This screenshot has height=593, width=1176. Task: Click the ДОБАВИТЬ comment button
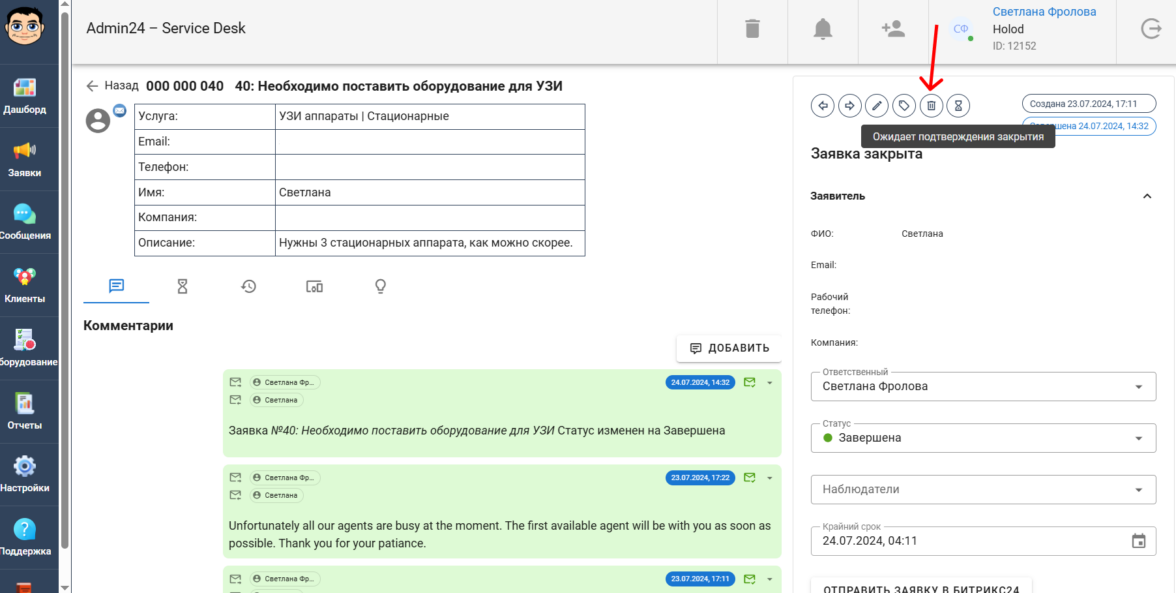tap(729, 348)
